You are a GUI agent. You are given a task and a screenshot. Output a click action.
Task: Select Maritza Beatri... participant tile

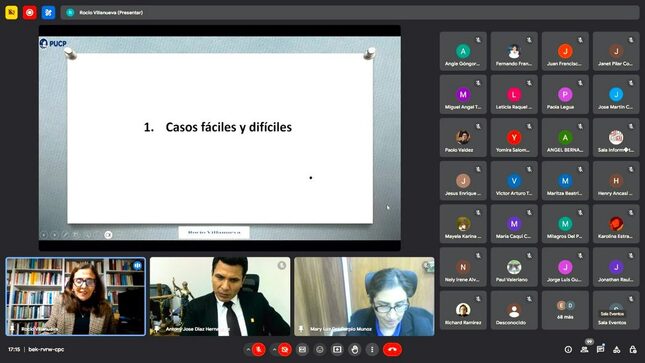[565, 181]
